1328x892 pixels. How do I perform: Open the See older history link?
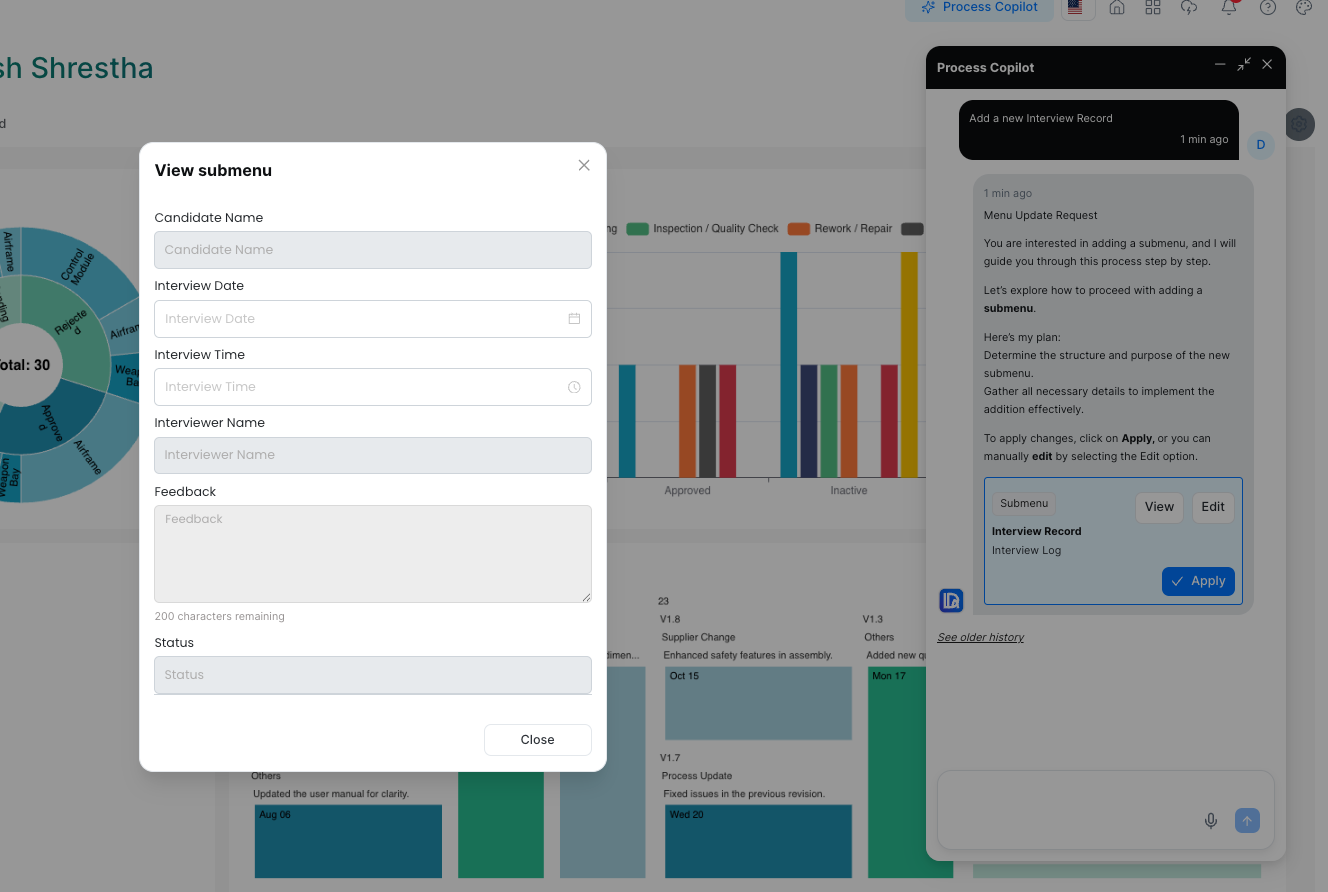pyautogui.click(x=980, y=636)
